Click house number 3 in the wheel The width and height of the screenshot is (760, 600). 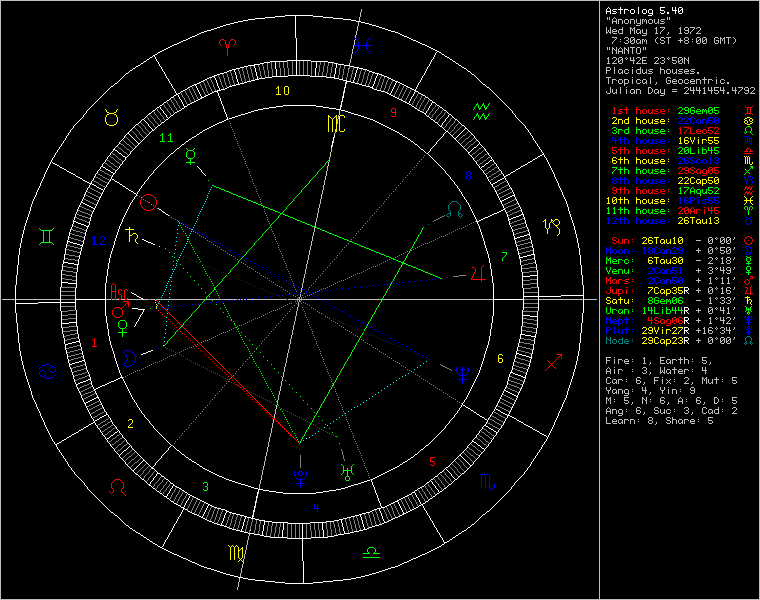point(206,487)
